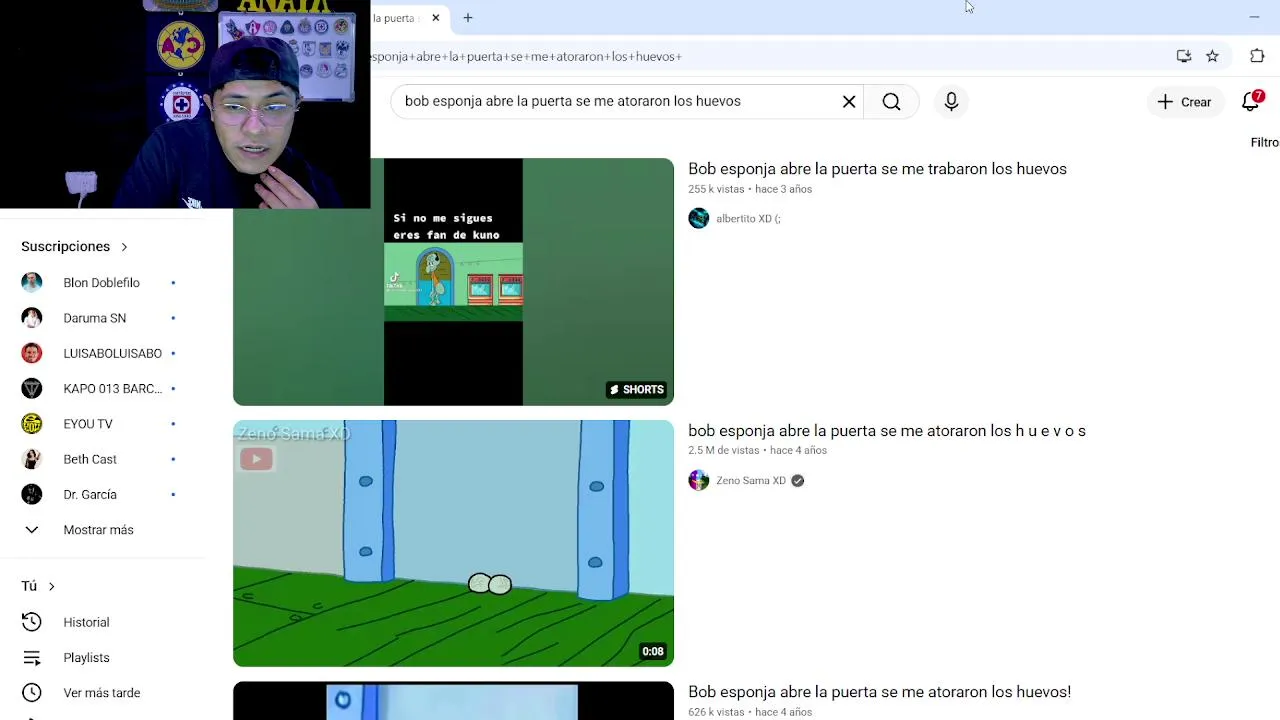Click the Historial clock icon

click(x=32, y=622)
